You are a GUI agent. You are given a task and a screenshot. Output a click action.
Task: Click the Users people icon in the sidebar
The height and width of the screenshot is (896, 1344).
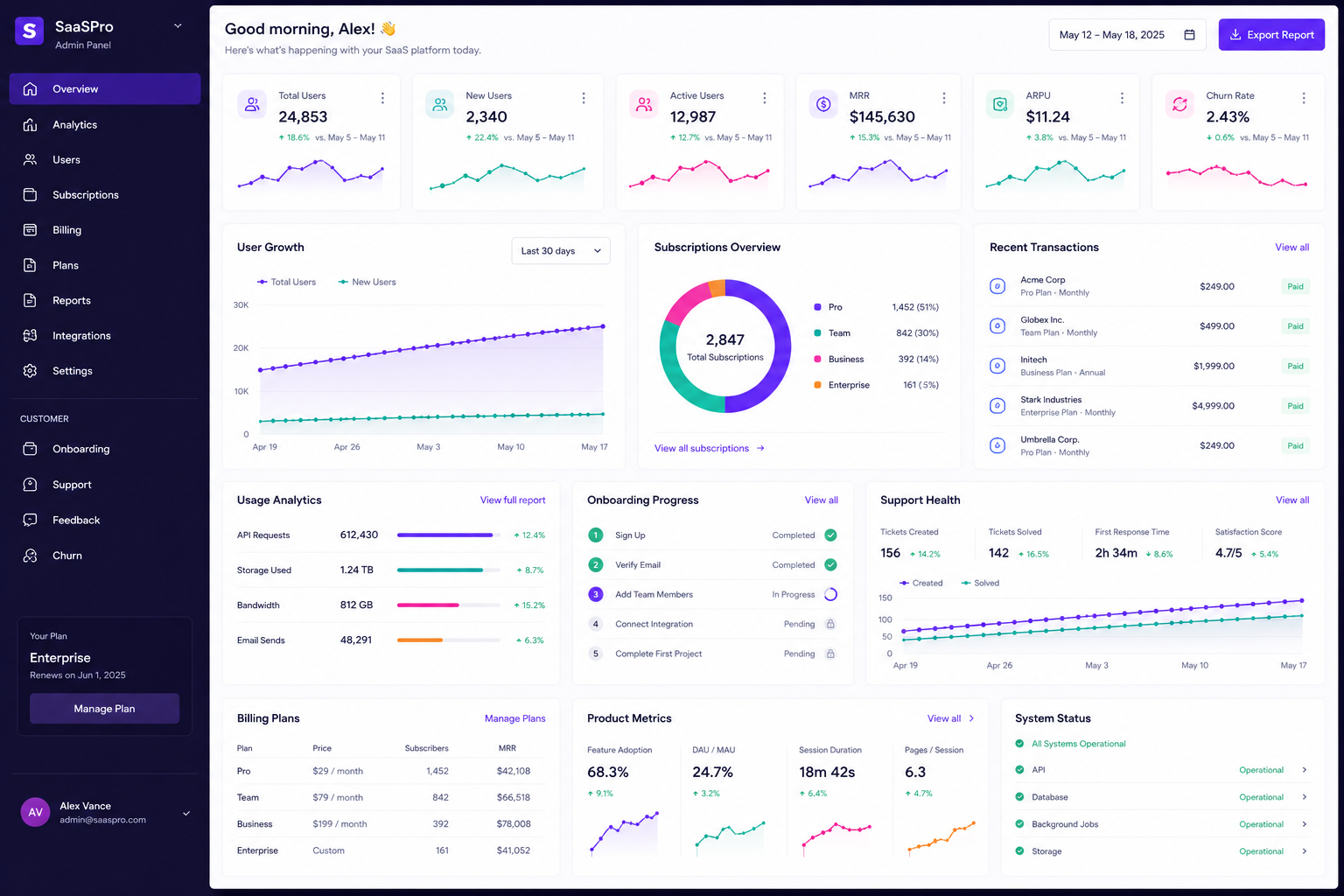click(x=30, y=160)
